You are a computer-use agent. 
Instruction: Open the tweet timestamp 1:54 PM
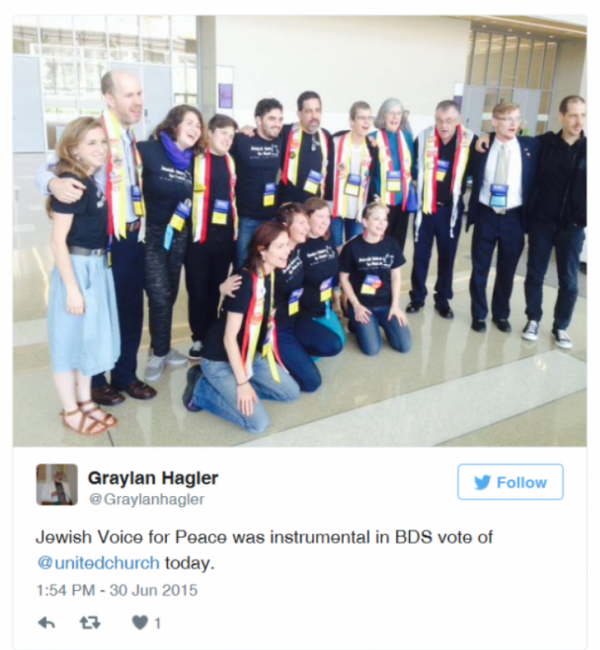66,590
